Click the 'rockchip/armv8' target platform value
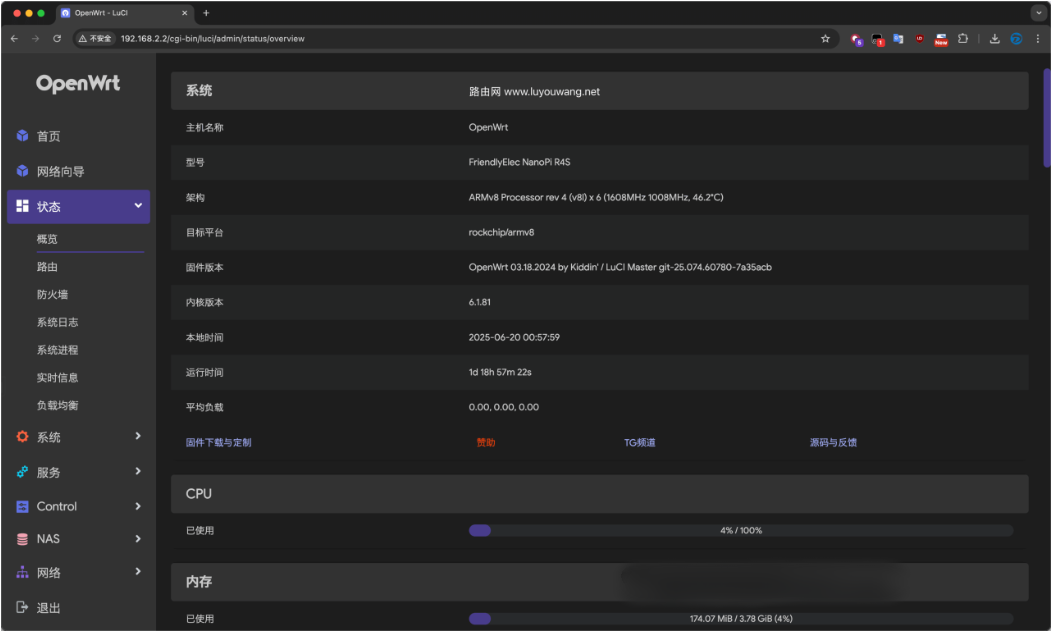The height and width of the screenshot is (631, 1051). [501, 232]
